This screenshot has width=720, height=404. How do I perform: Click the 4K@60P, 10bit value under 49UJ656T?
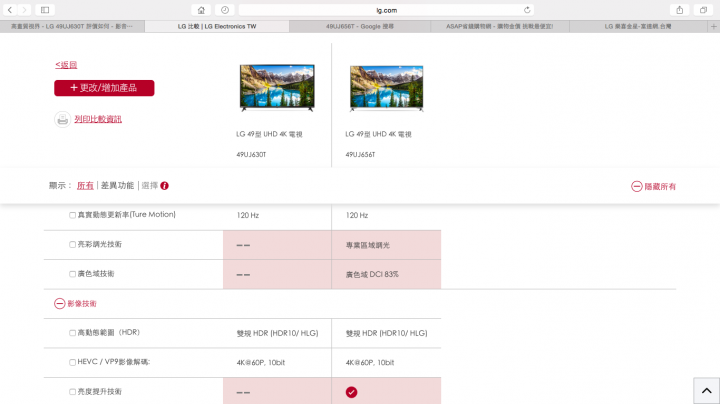(370, 363)
